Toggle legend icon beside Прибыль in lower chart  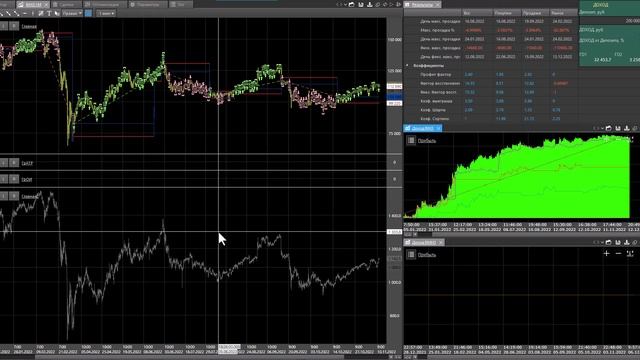(x=411, y=255)
